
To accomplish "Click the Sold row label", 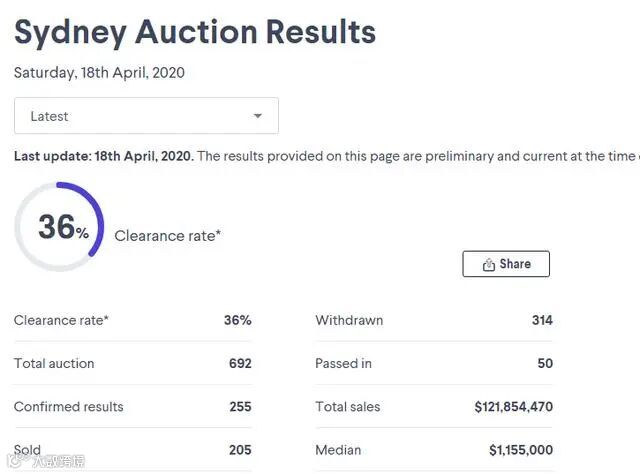I will pyautogui.click(x=28, y=450).
